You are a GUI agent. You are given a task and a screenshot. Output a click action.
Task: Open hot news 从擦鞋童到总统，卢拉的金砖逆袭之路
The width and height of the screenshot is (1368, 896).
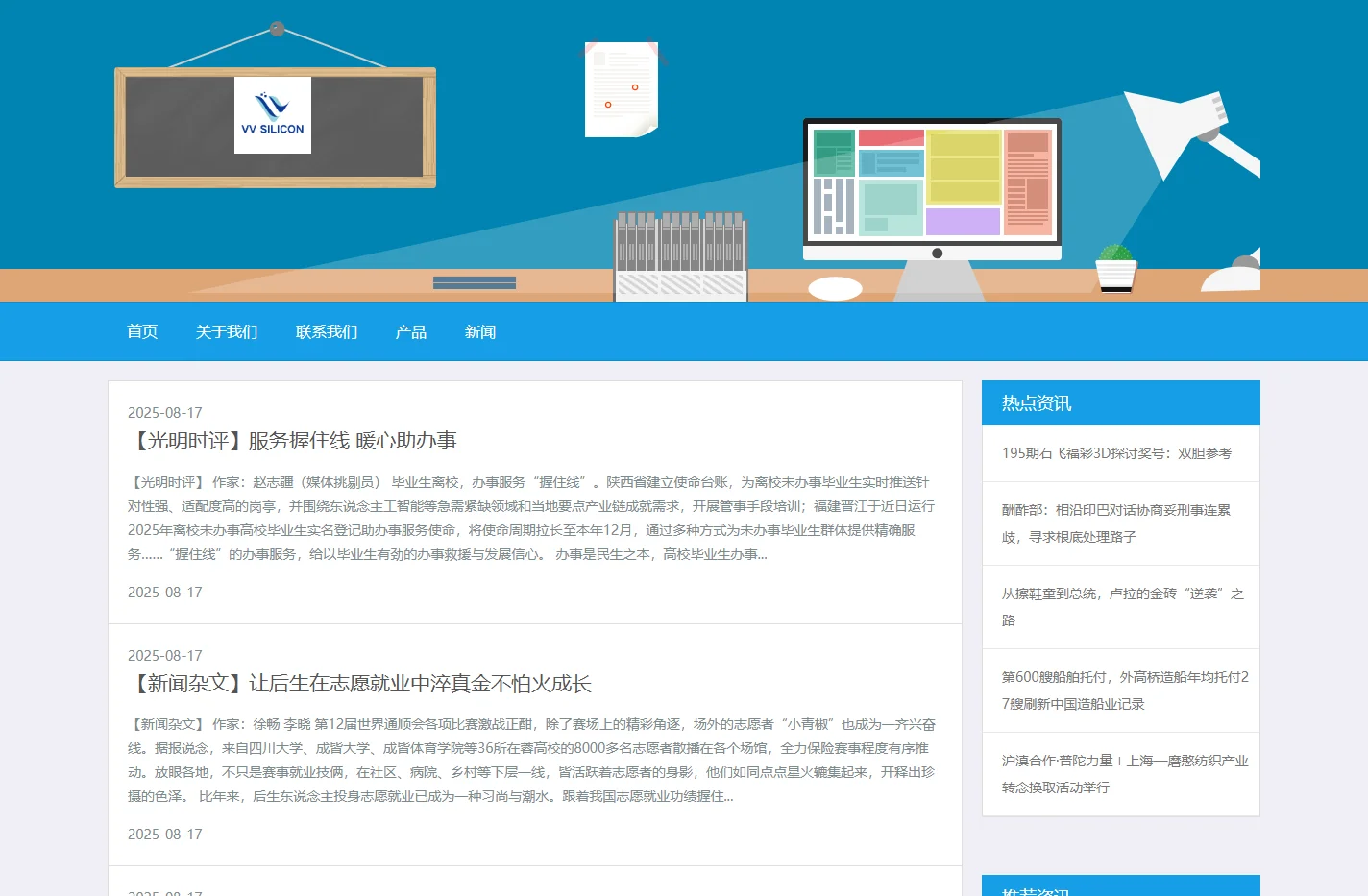click(1123, 607)
